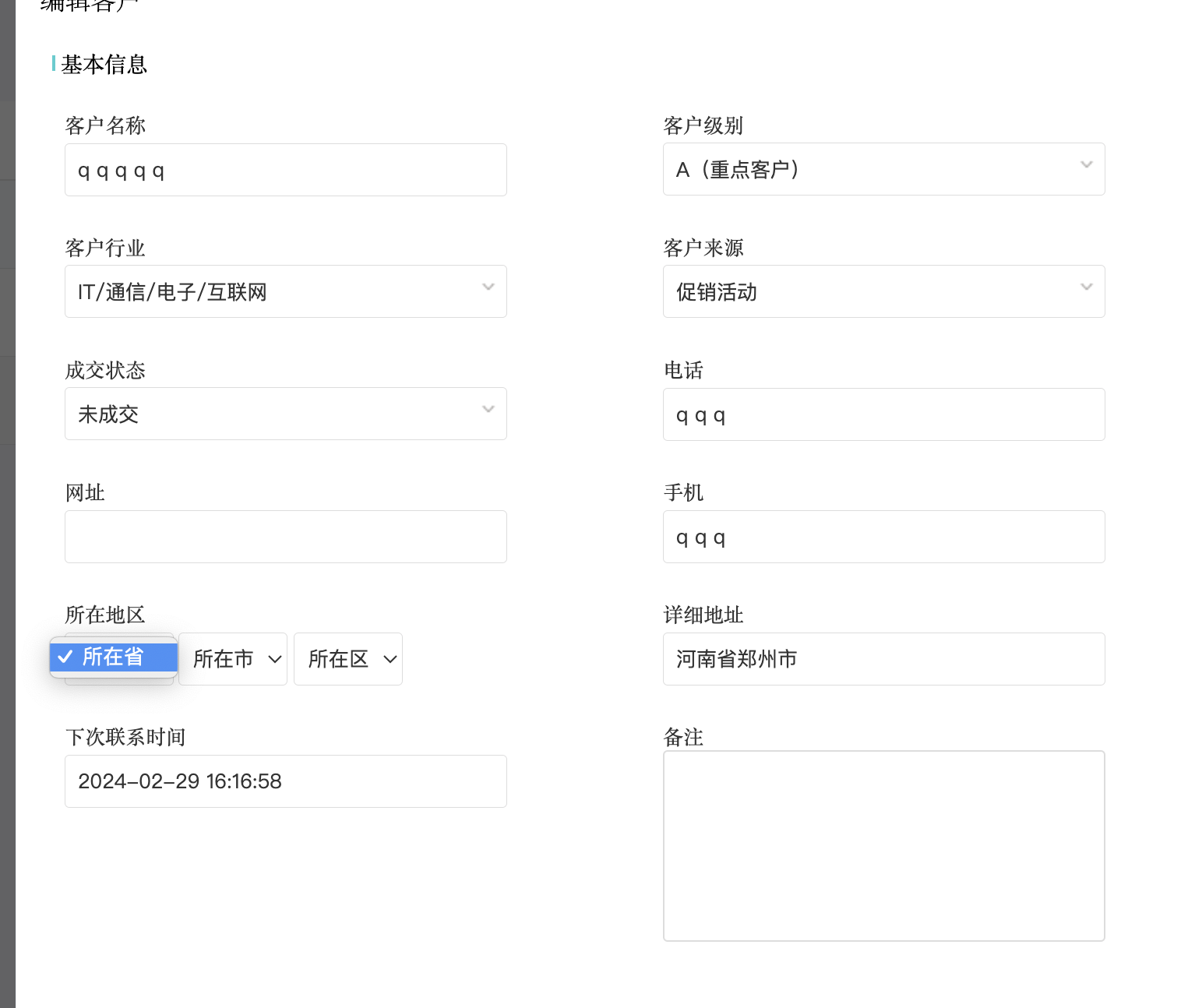Open the 成交状态 dropdown
The width and height of the screenshot is (1181, 1008).
pyautogui.click(x=286, y=414)
